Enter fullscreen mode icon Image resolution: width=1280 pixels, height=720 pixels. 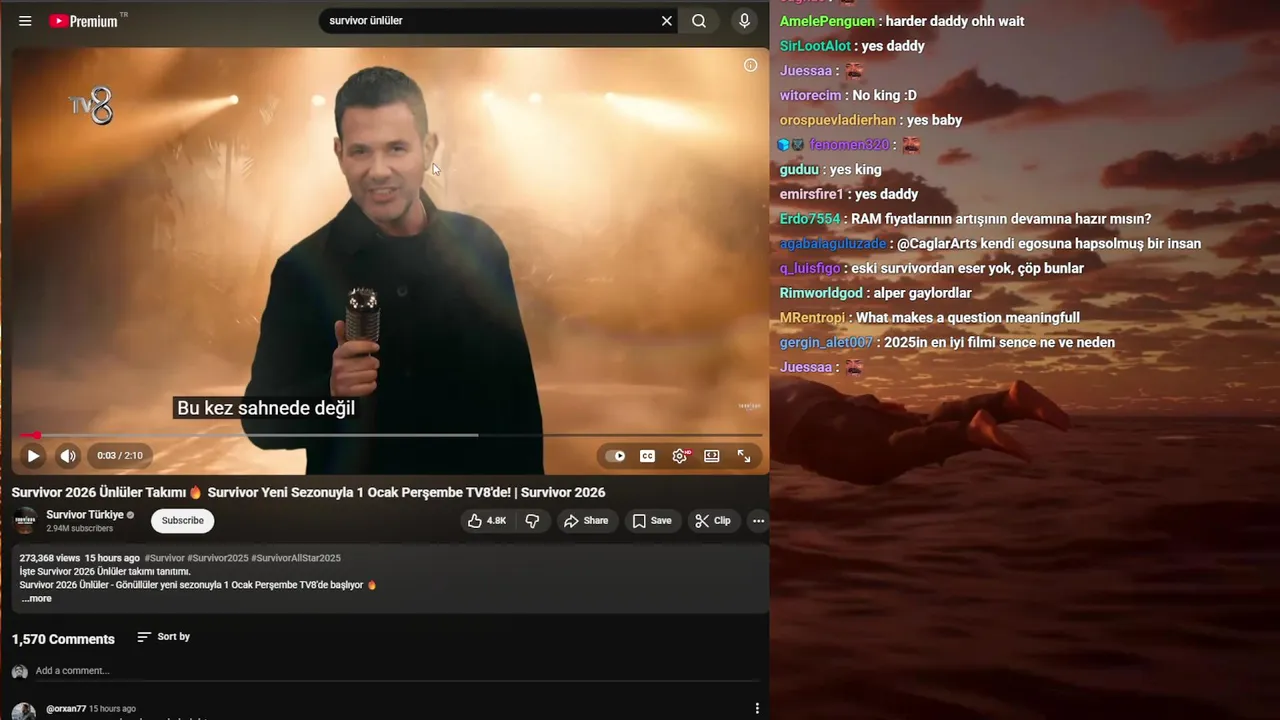click(x=744, y=456)
